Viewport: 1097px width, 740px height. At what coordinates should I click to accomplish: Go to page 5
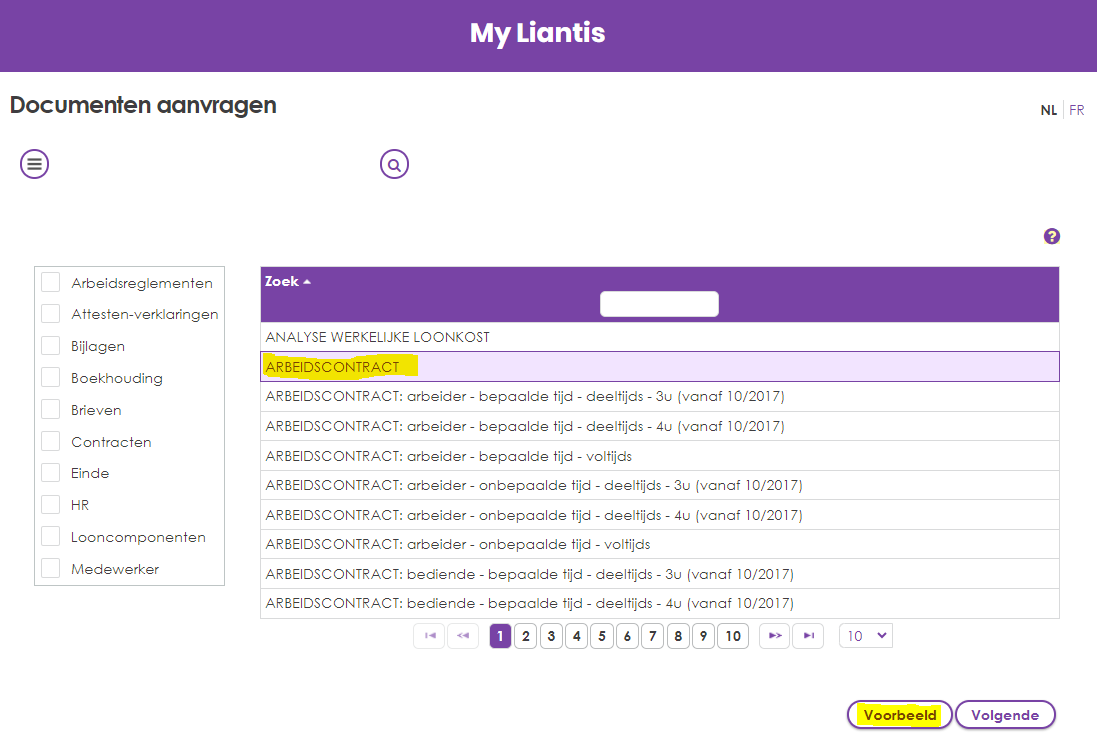(x=602, y=636)
